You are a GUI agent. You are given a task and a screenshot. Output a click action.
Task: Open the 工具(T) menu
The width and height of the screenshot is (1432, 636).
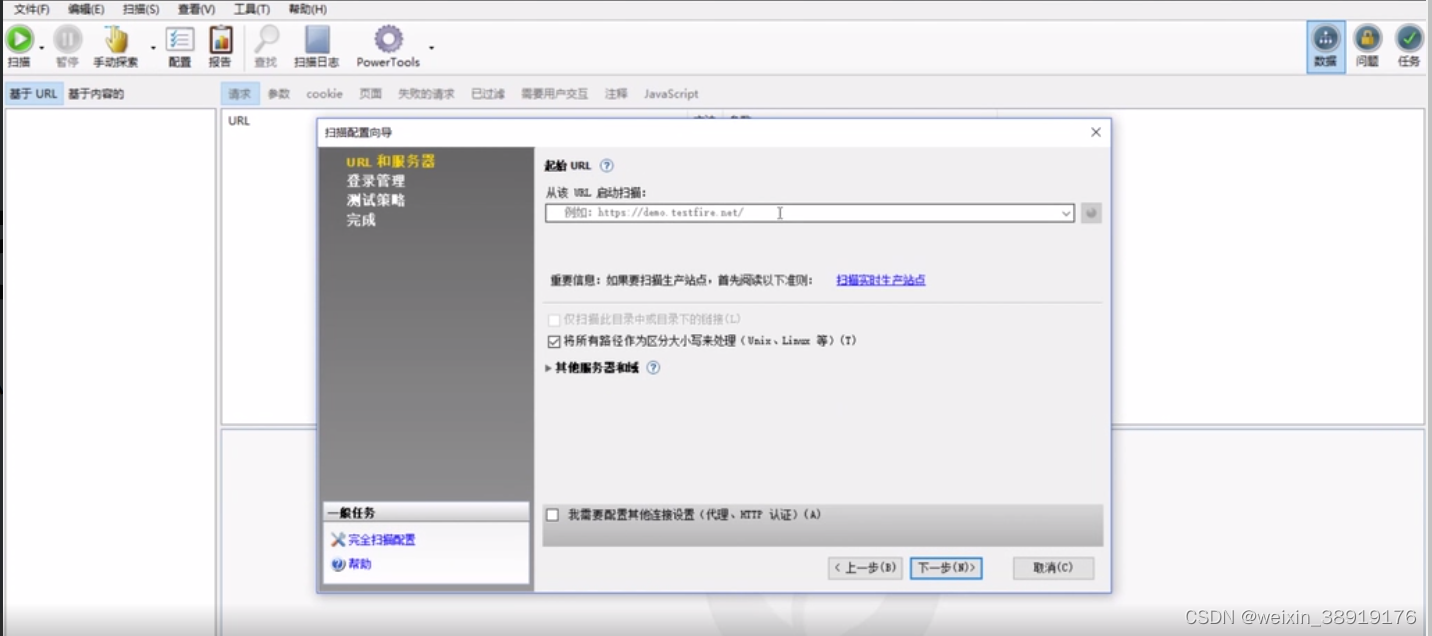tap(251, 9)
